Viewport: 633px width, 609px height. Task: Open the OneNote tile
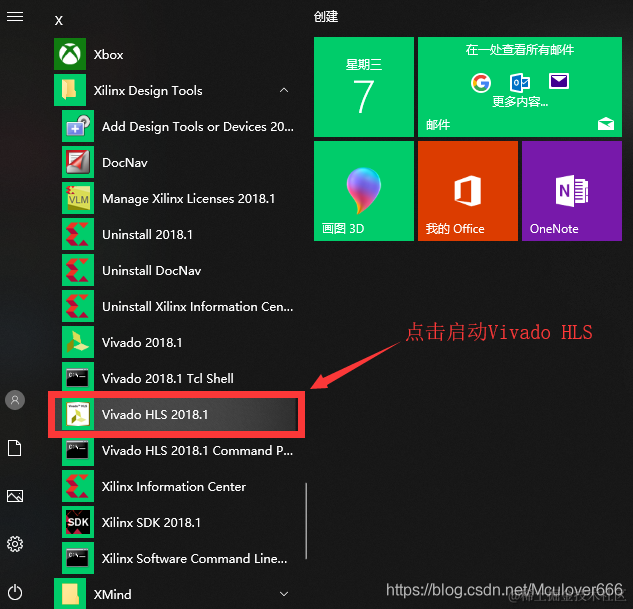click(572, 191)
